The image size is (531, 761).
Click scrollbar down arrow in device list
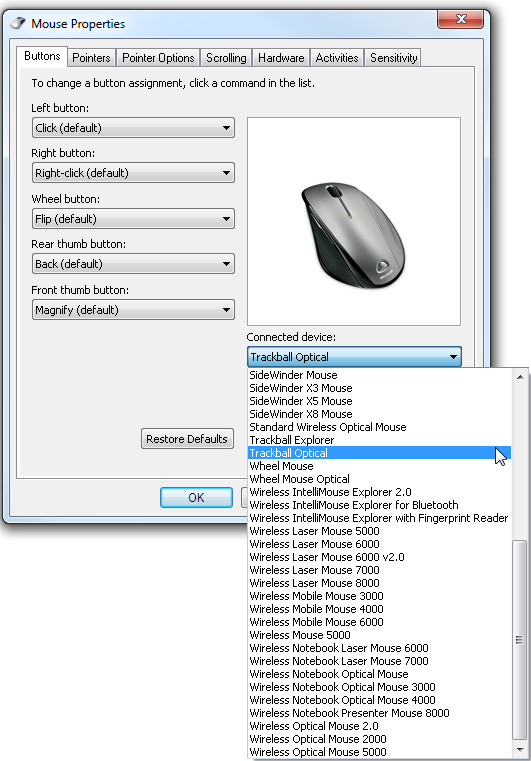(x=520, y=749)
